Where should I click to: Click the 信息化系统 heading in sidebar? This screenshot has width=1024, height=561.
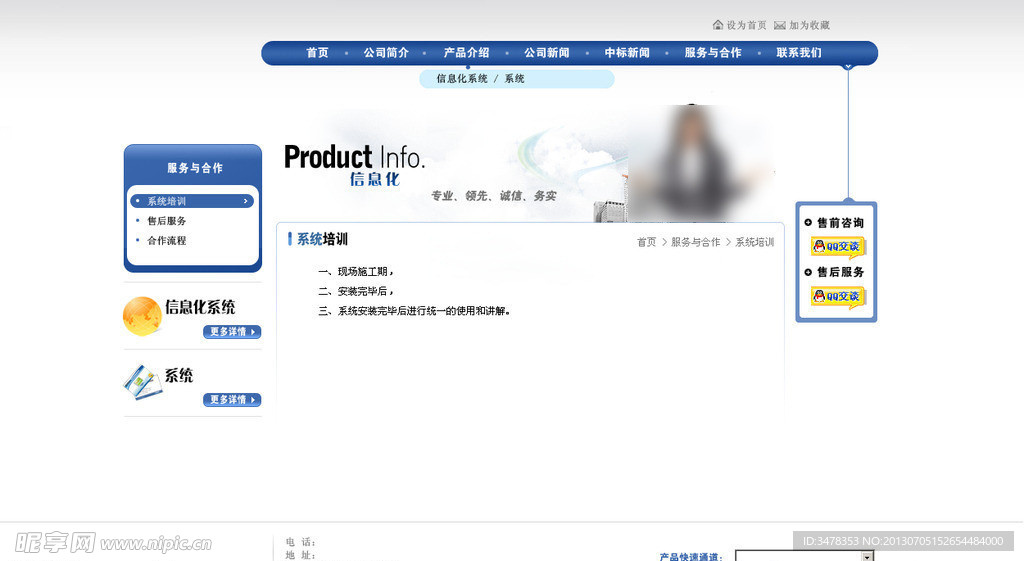pos(200,307)
